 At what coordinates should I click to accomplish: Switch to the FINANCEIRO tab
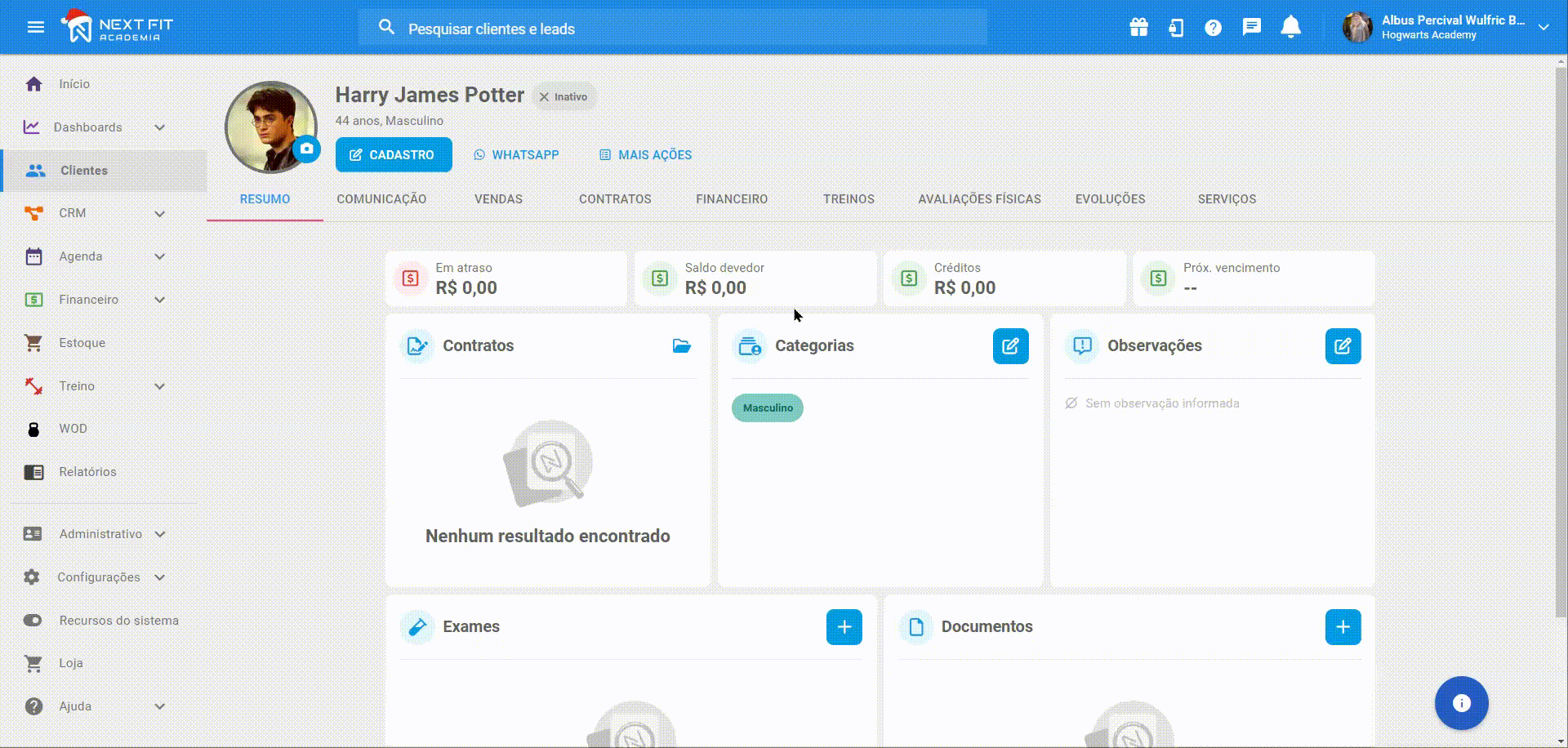[x=732, y=199]
